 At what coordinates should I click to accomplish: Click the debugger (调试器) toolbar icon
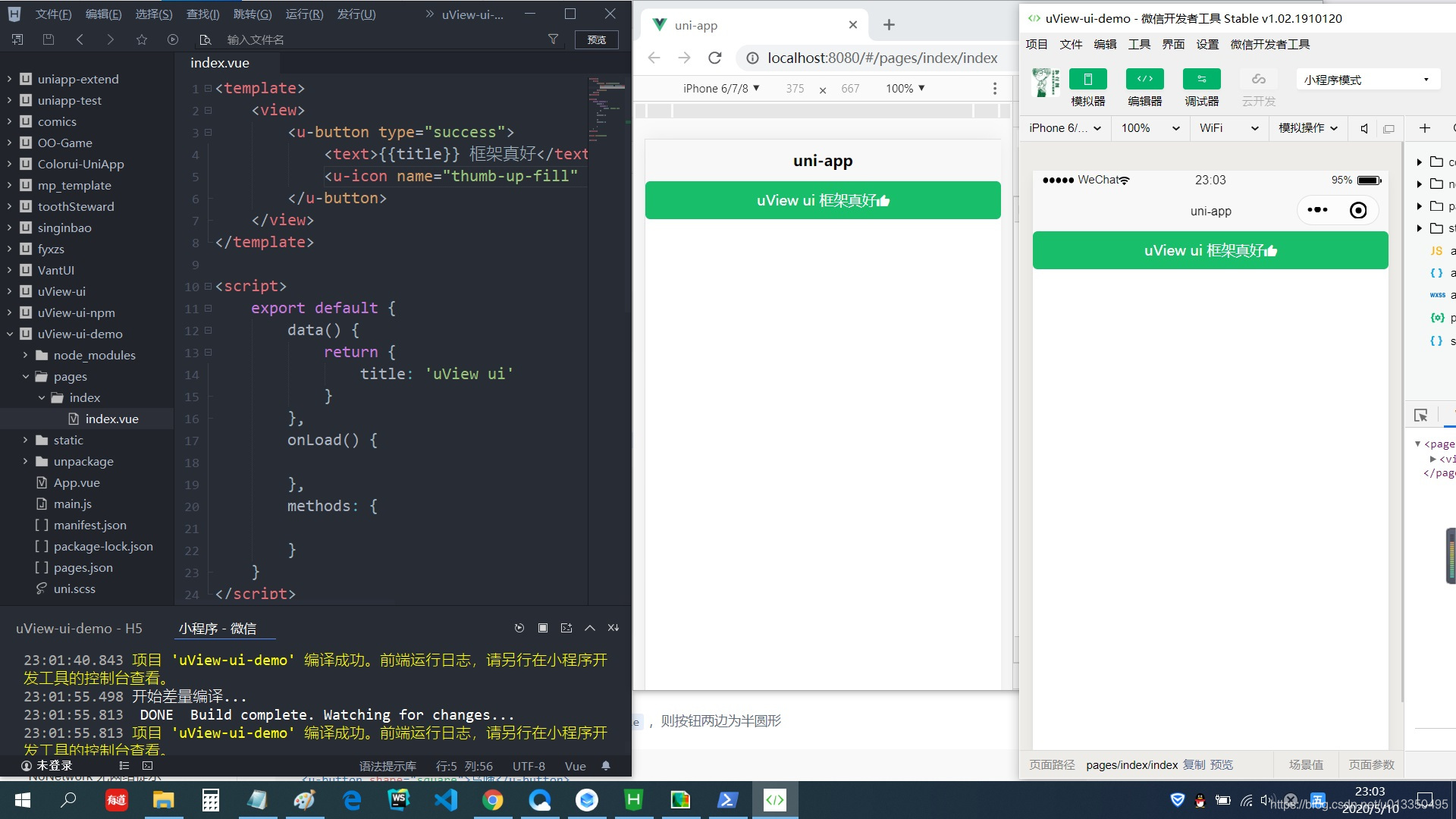pos(1201,80)
